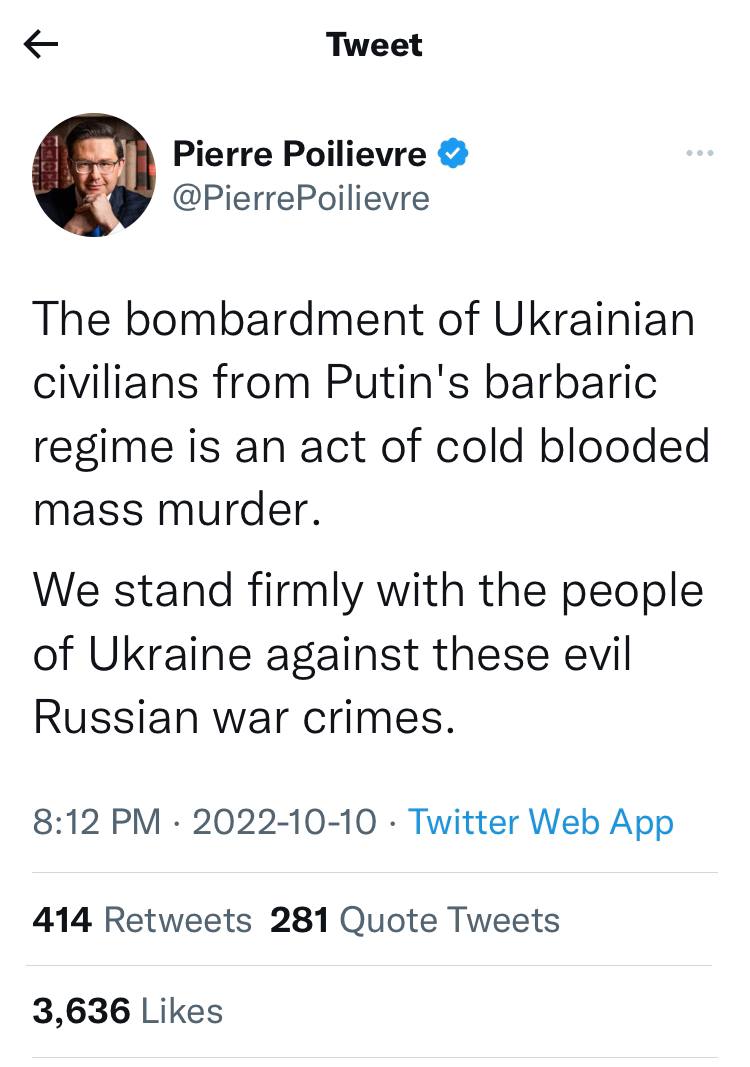This screenshot has width=750, height=1067.
Task: Click the blue verified badge
Action: pos(453,152)
